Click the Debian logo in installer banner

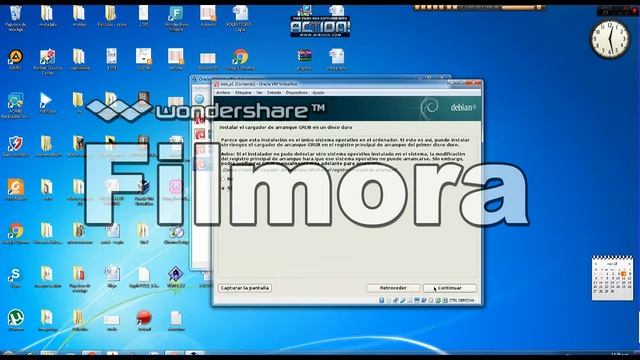429,107
